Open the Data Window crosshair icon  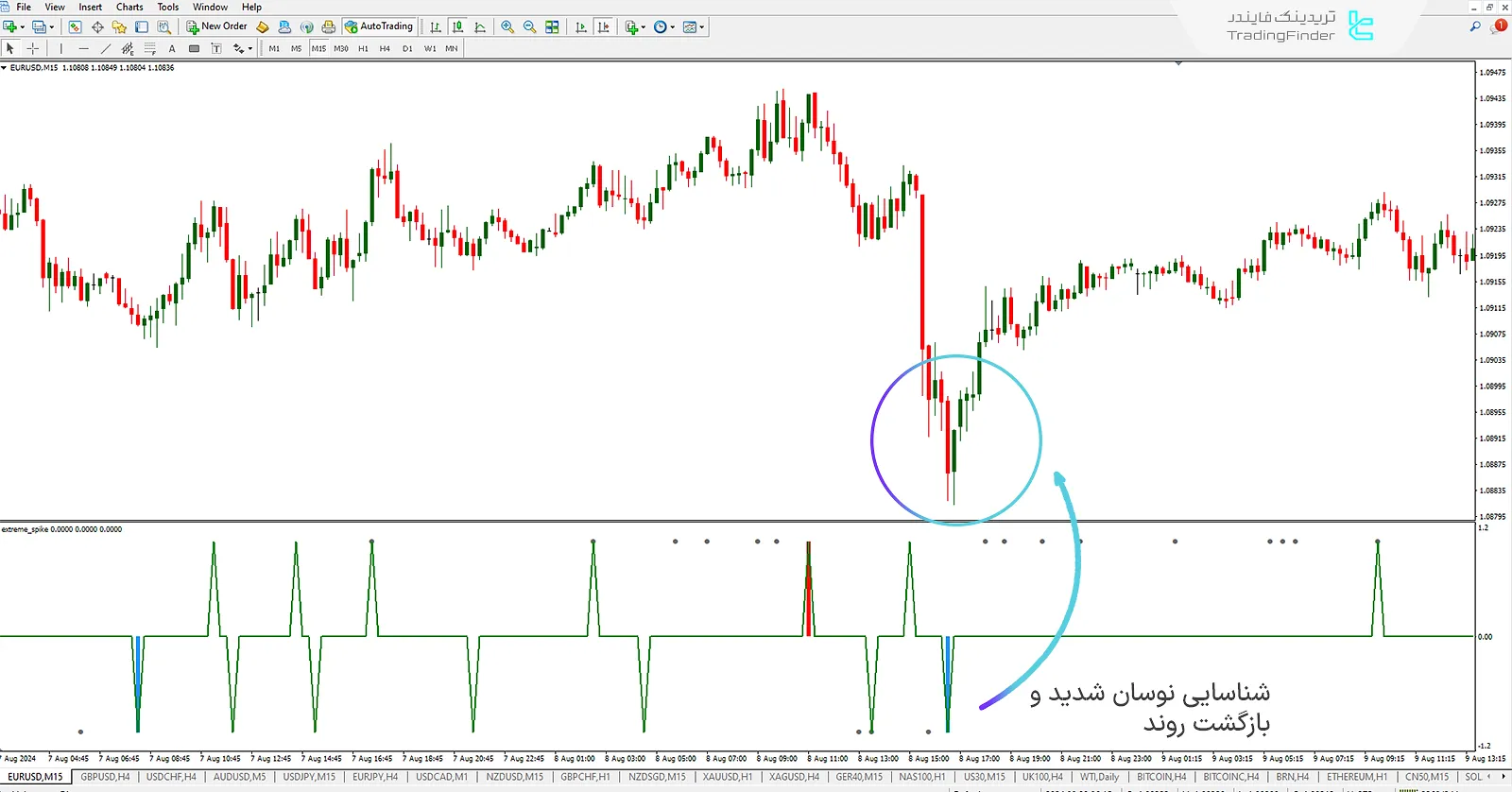pos(97,27)
